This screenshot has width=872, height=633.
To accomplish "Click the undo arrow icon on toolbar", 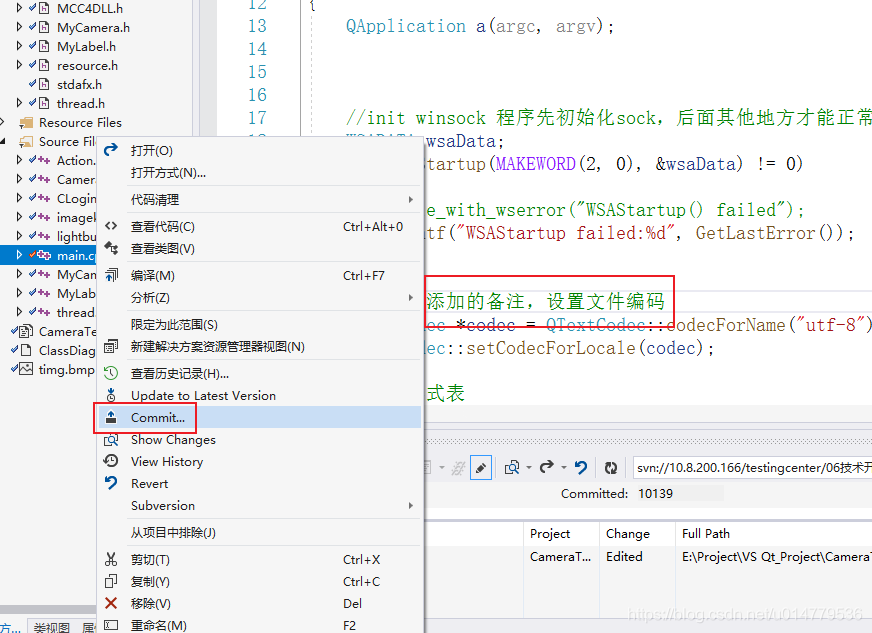I will click(580, 467).
